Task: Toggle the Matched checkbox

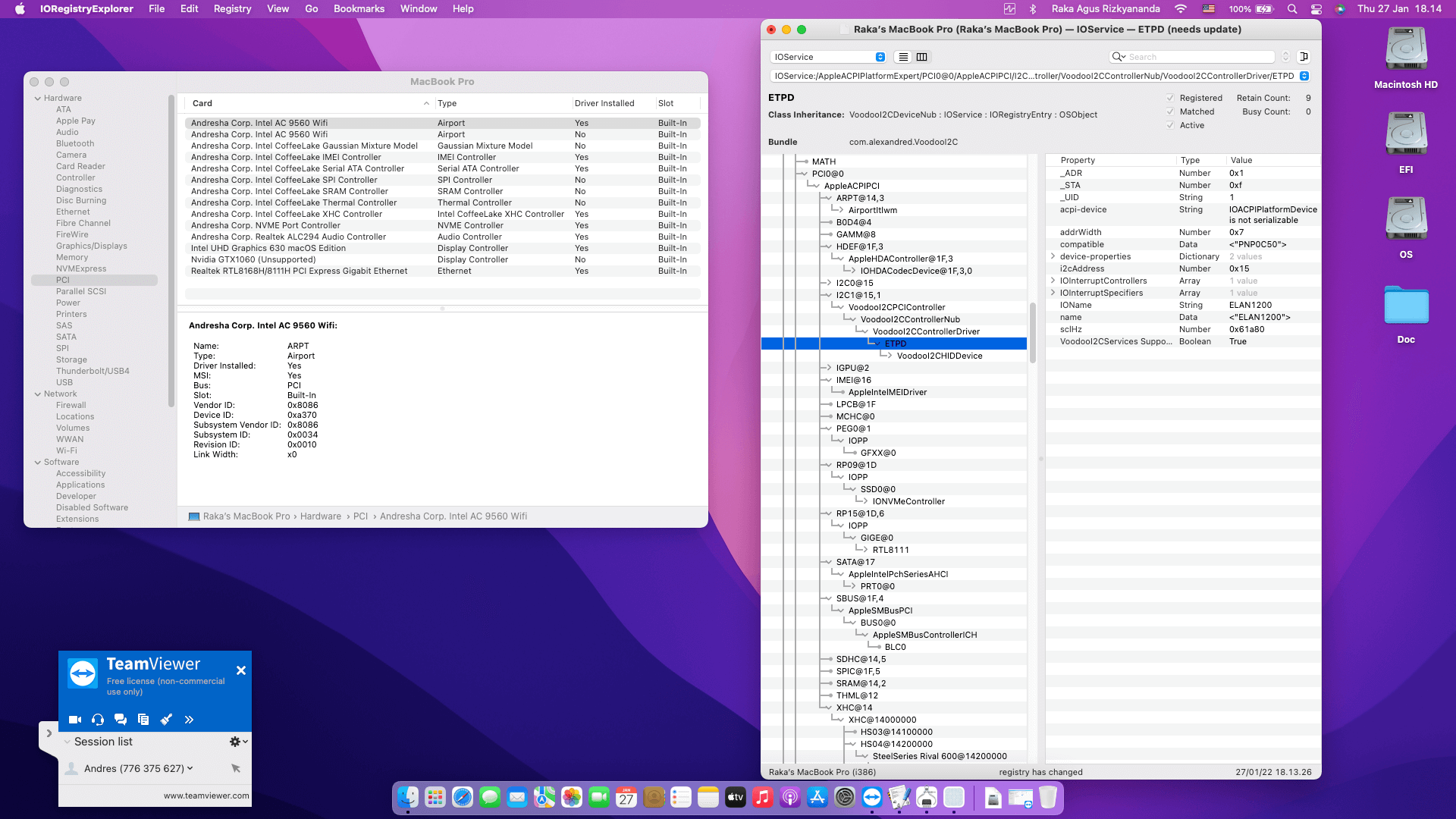Action: click(1170, 111)
